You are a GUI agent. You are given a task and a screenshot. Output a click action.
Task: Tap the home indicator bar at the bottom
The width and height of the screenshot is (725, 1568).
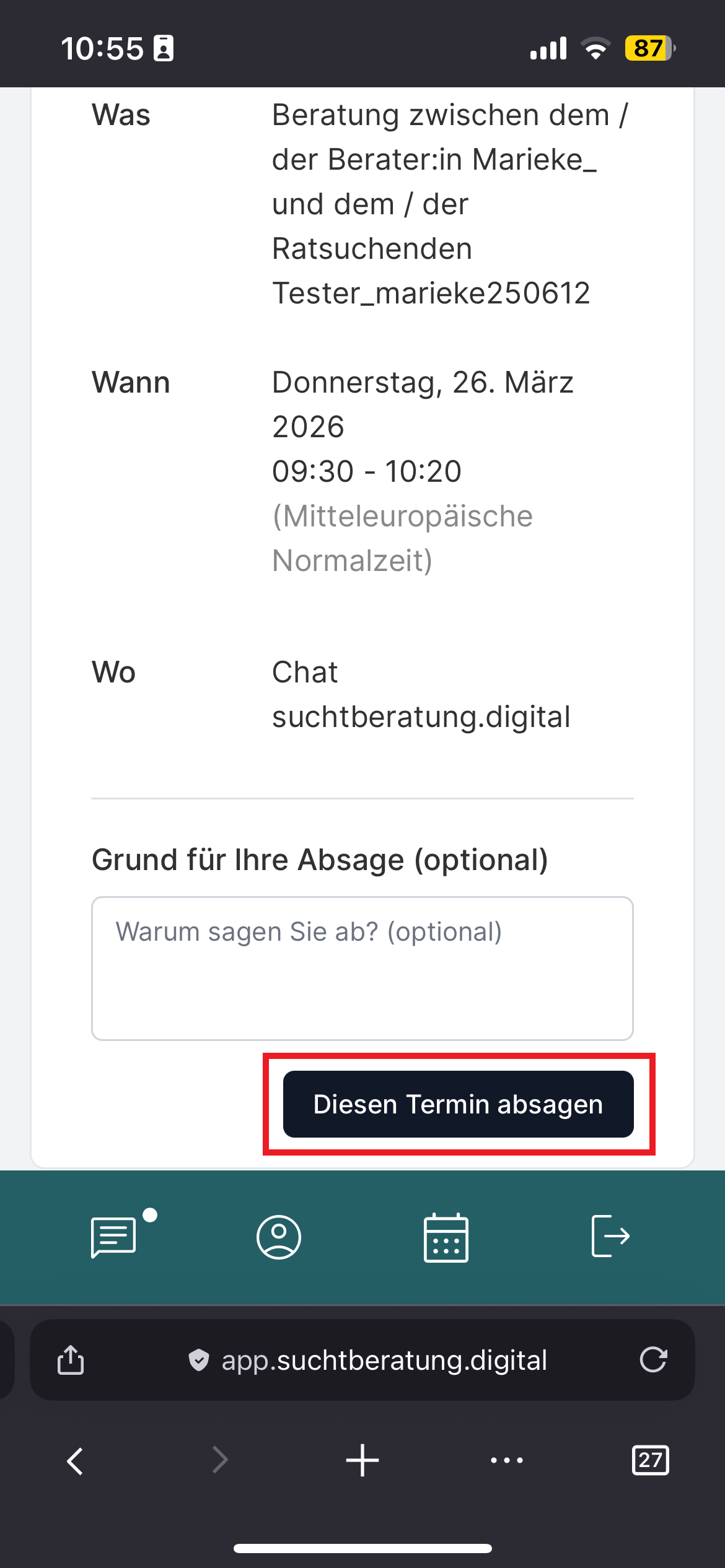click(x=362, y=1548)
